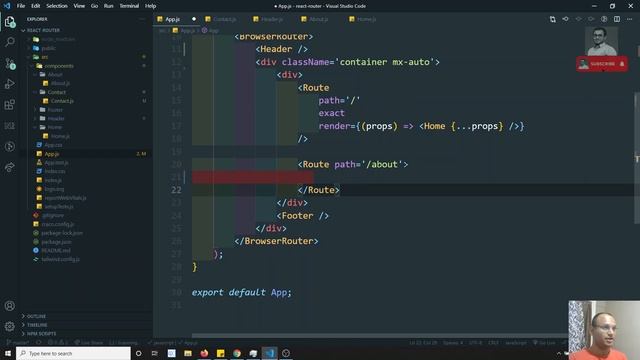Viewport: 640px width, 360px height.
Task: Open Chrome from the taskbar
Action: [237, 353]
